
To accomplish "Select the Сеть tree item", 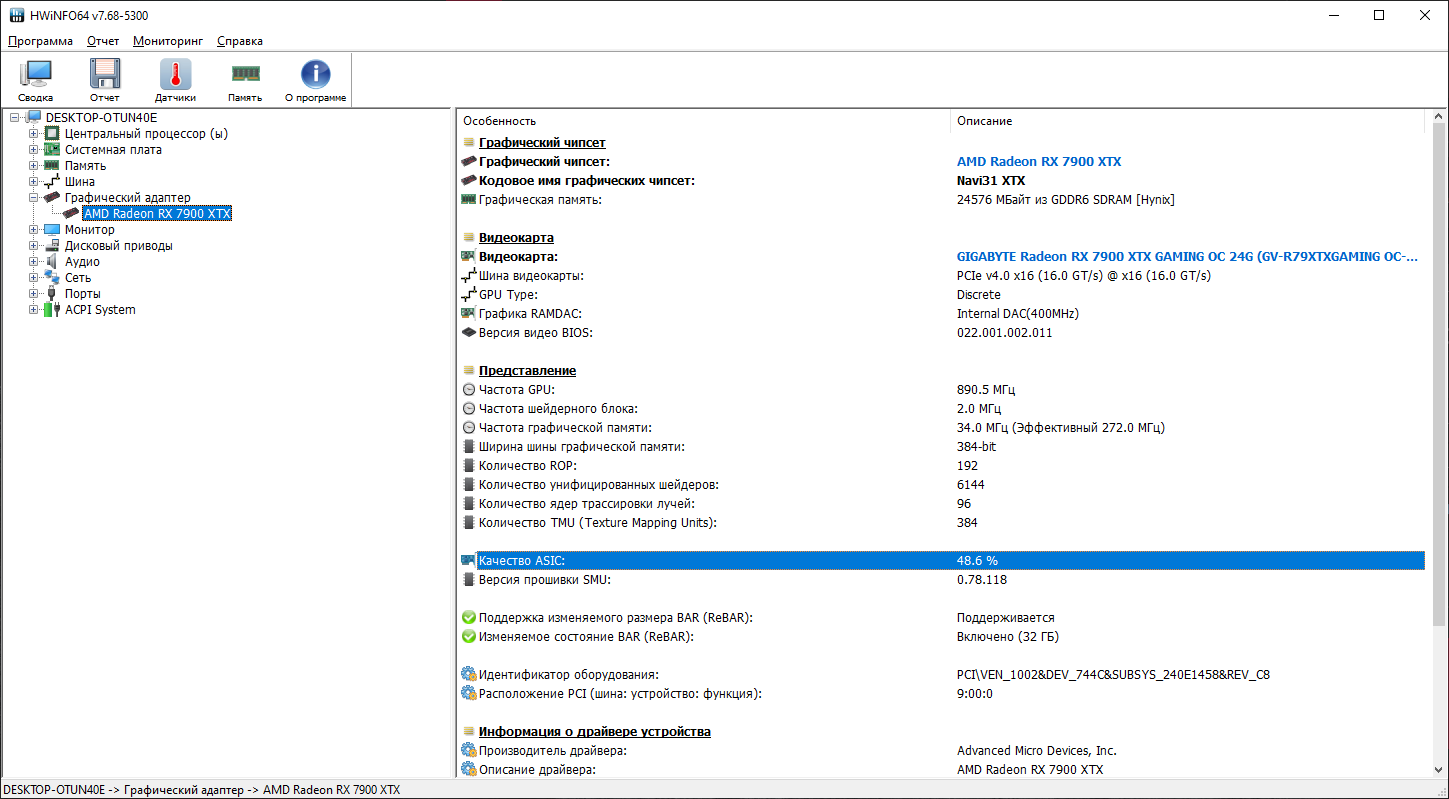I will pos(78,278).
